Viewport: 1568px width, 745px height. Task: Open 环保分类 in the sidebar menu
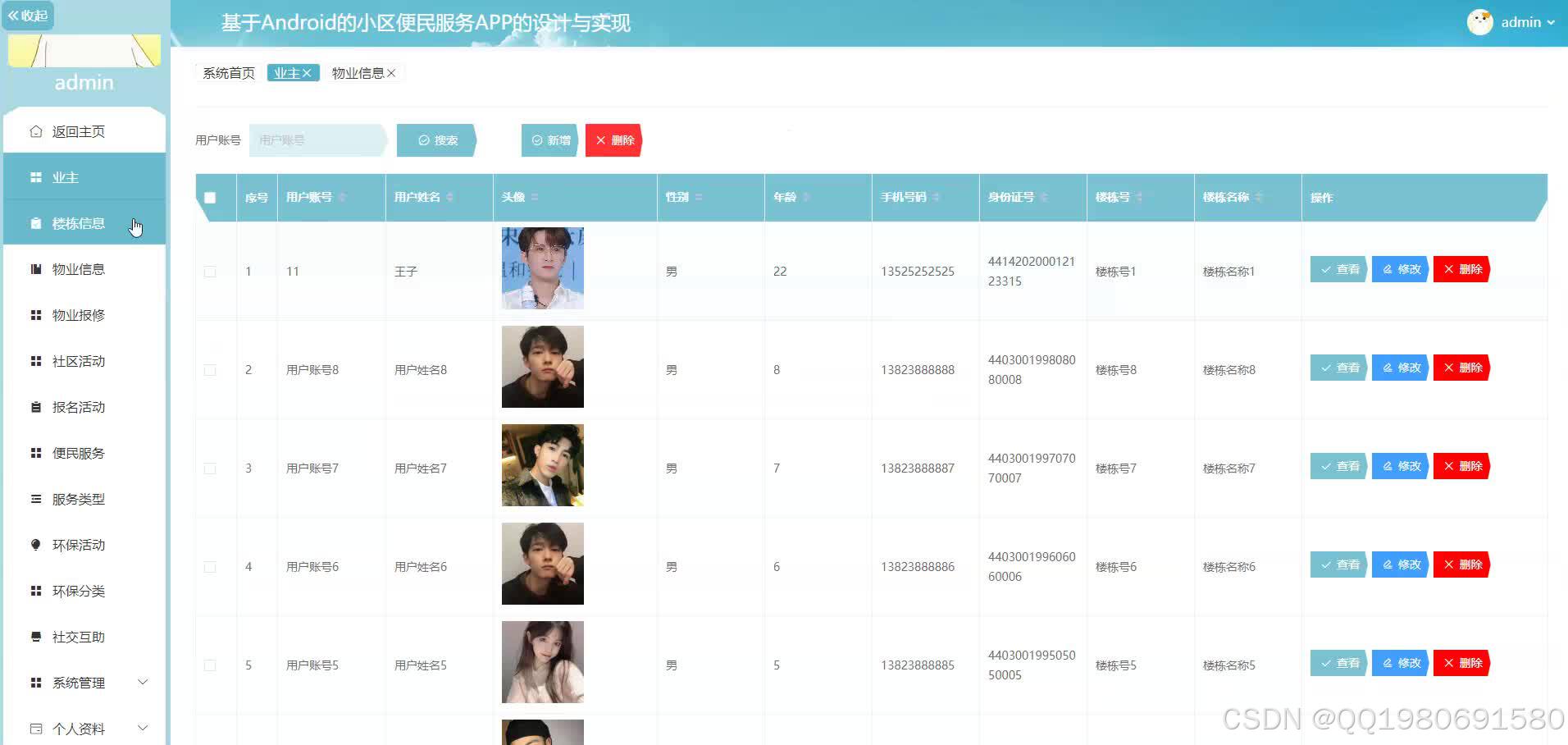pos(84,591)
